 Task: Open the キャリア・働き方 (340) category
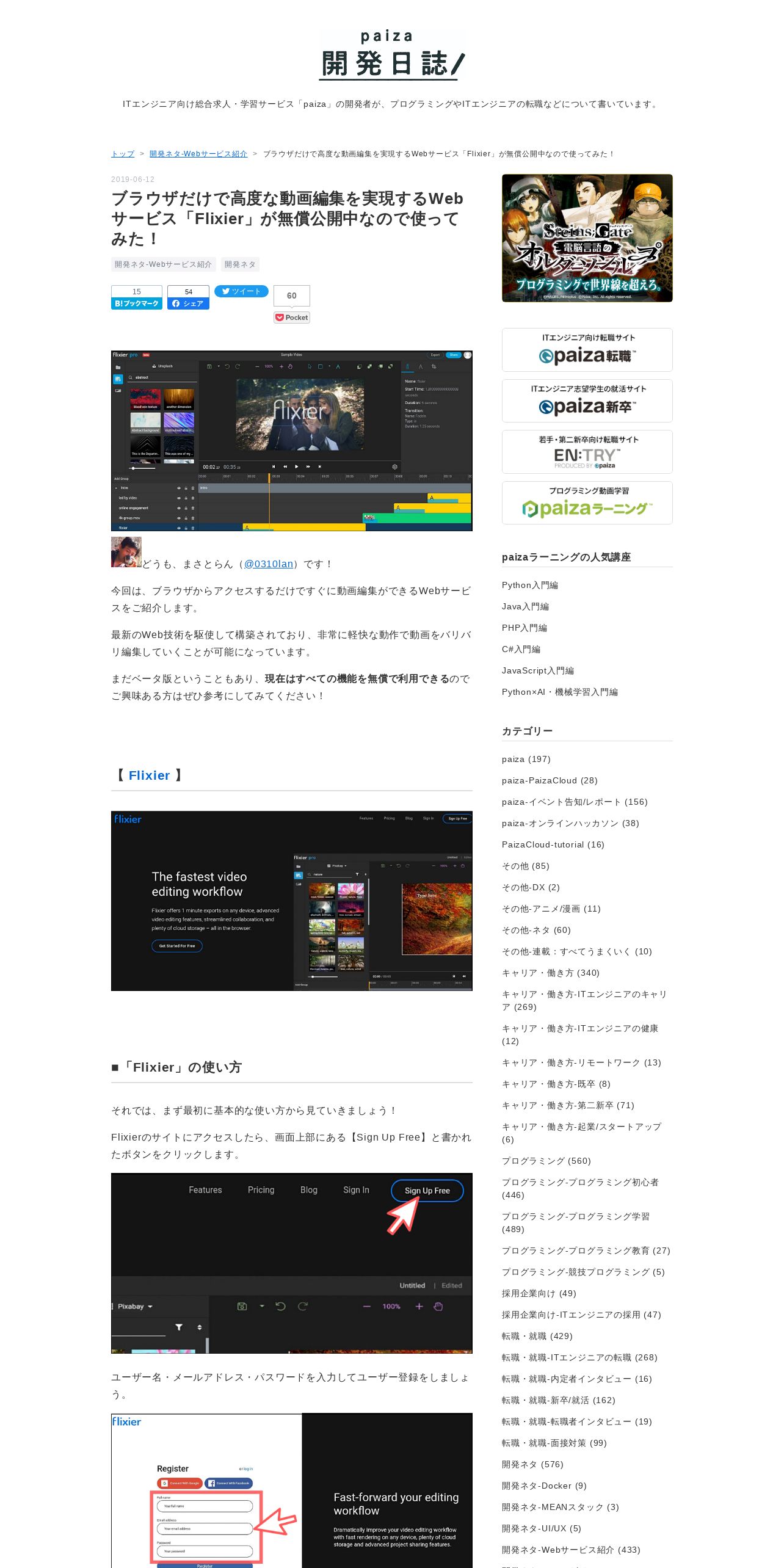[x=551, y=973]
